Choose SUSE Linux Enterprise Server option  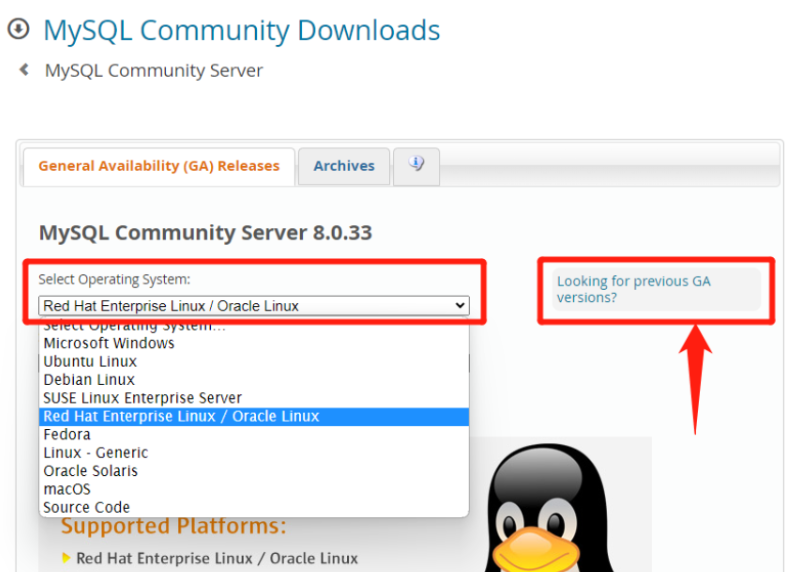coord(254,398)
